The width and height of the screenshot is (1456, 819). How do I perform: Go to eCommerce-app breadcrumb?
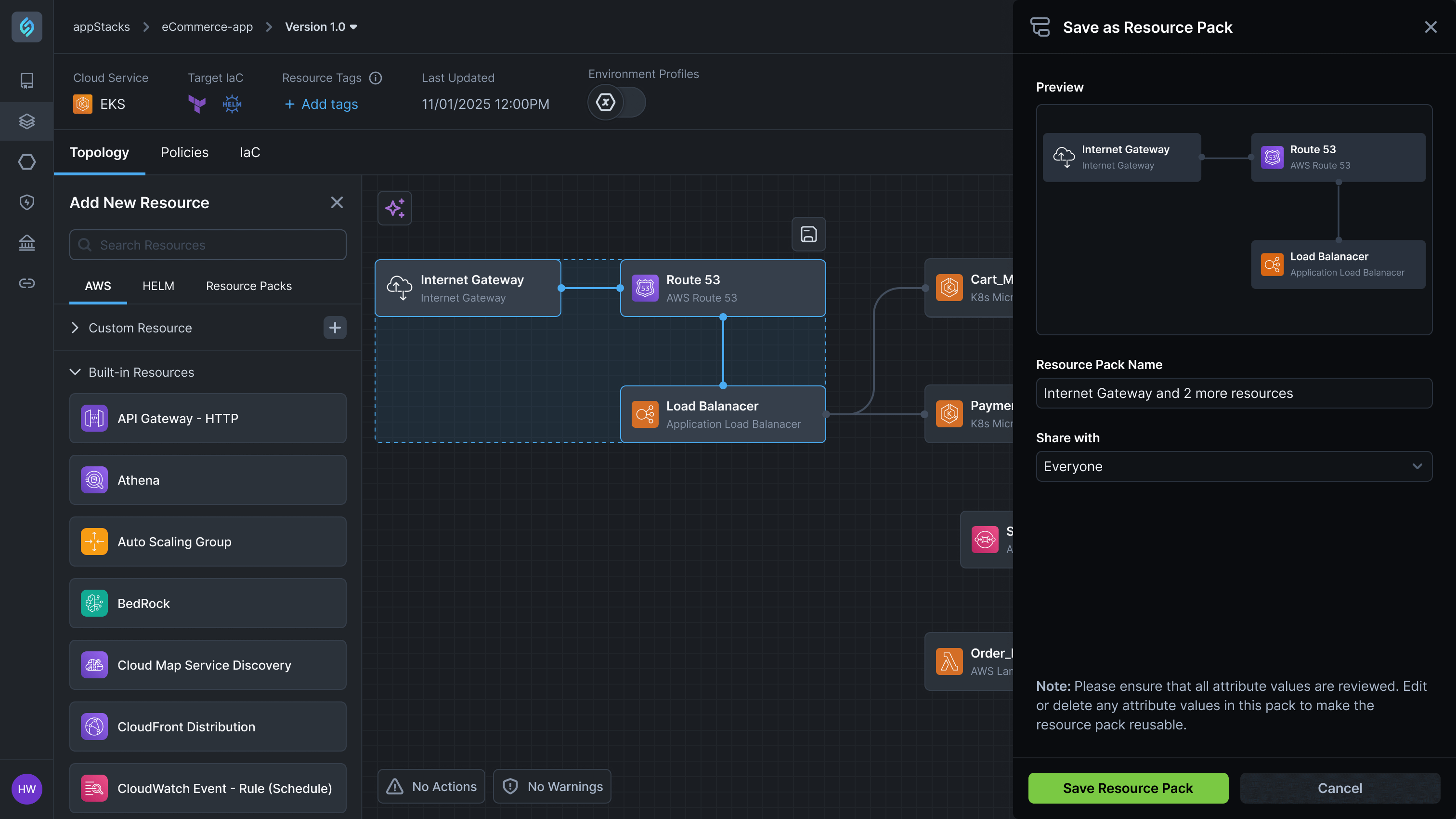point(207,26)
